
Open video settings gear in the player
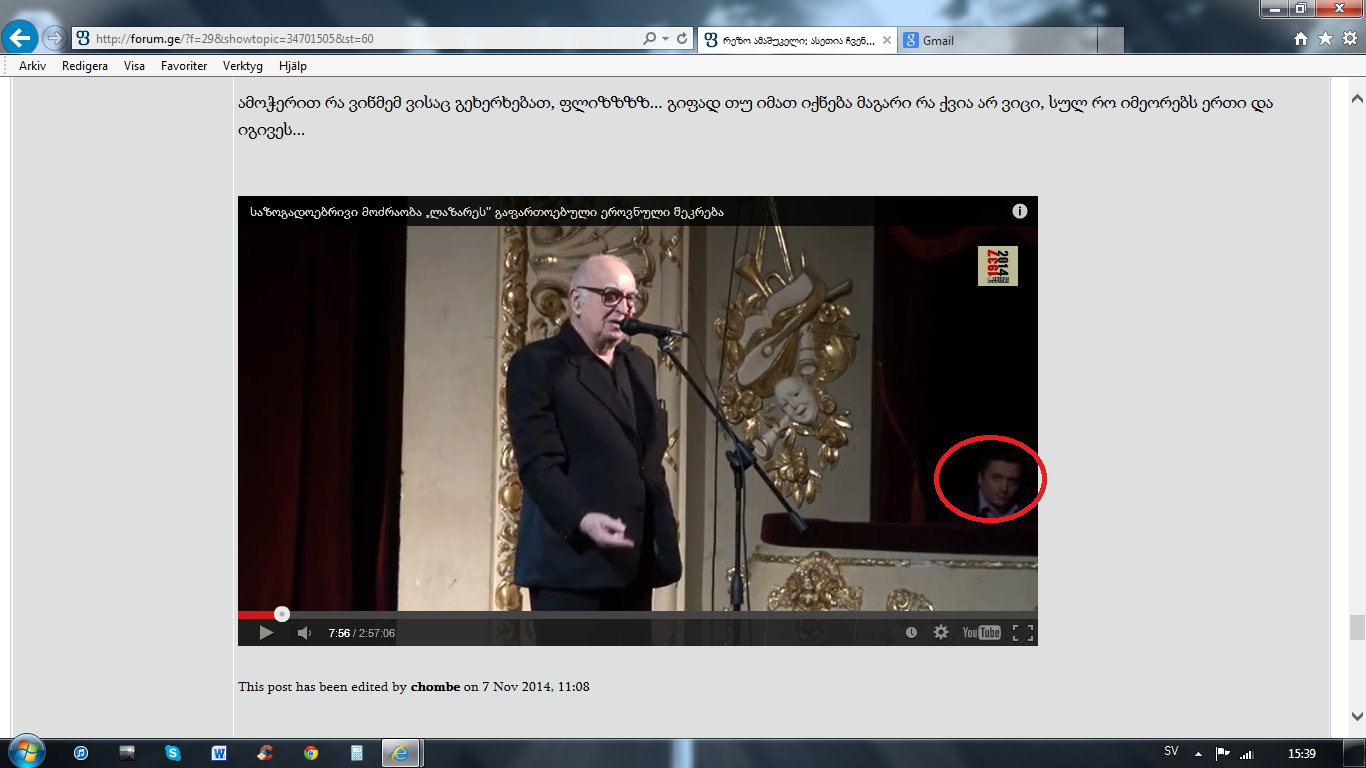[x=941, y=633]
